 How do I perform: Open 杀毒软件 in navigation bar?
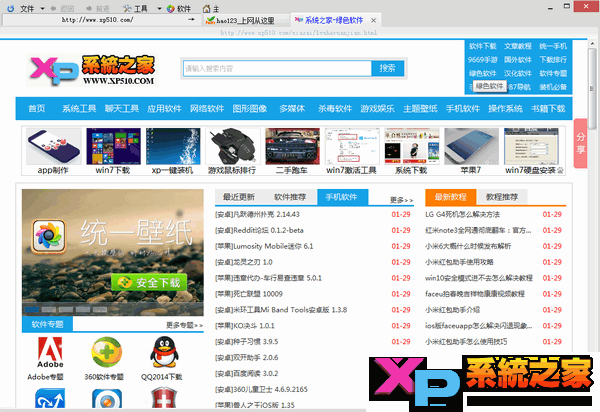point(335,109)
